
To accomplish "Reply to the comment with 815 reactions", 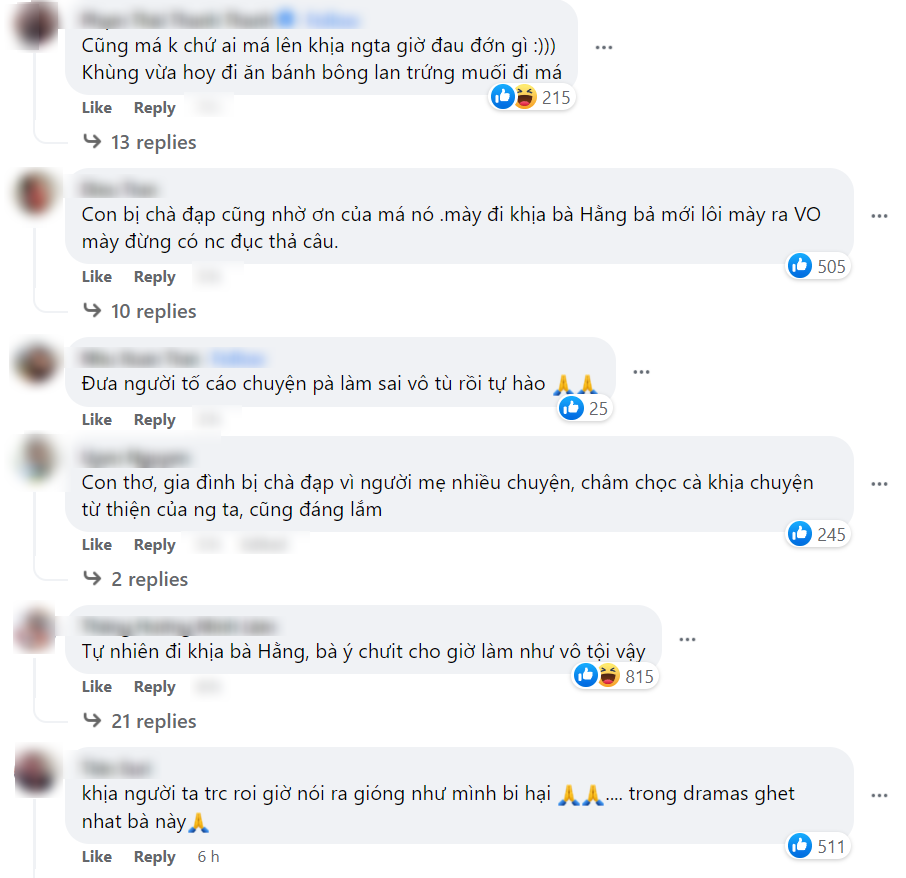I will 155,687.
